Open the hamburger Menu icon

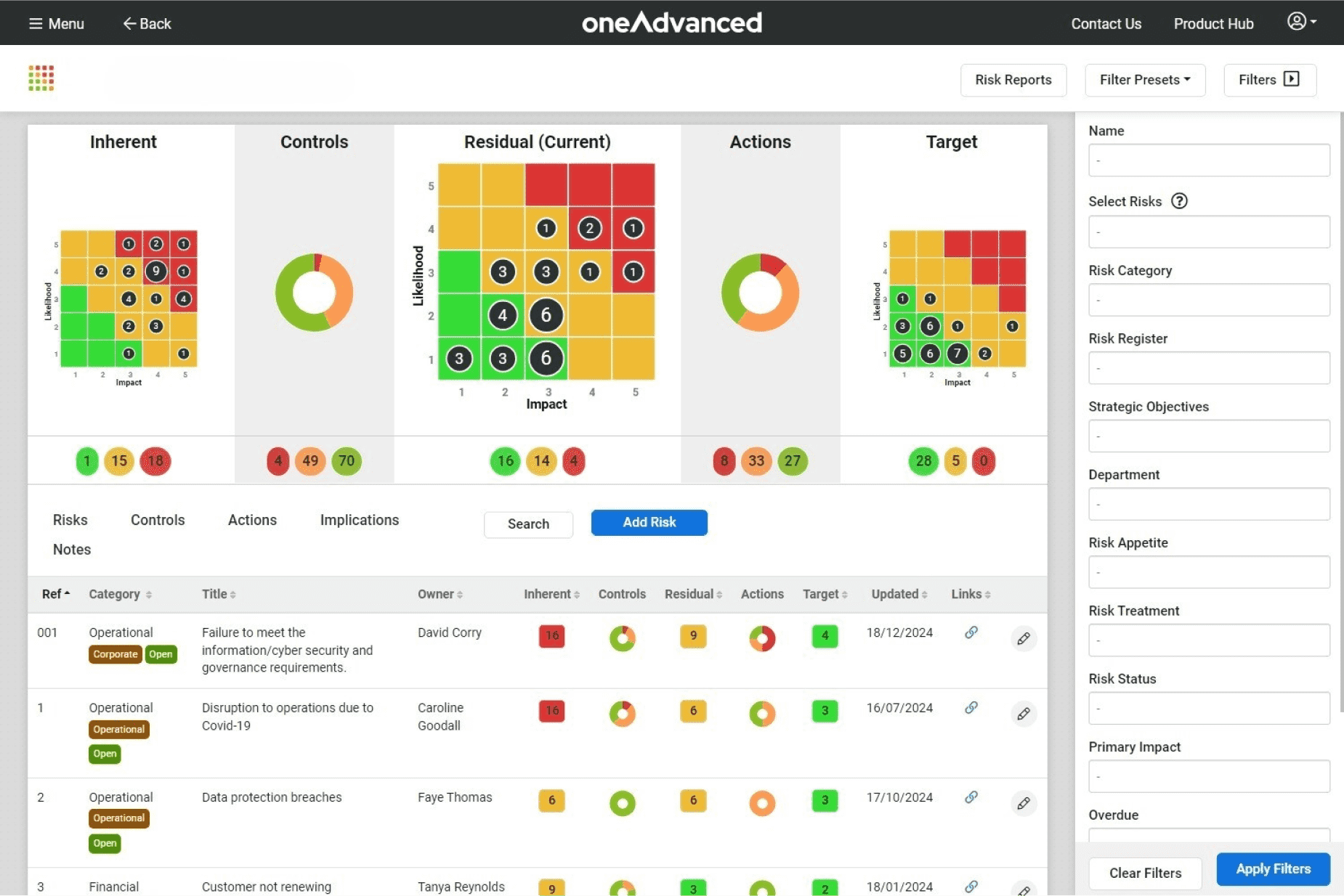(36, 24)
